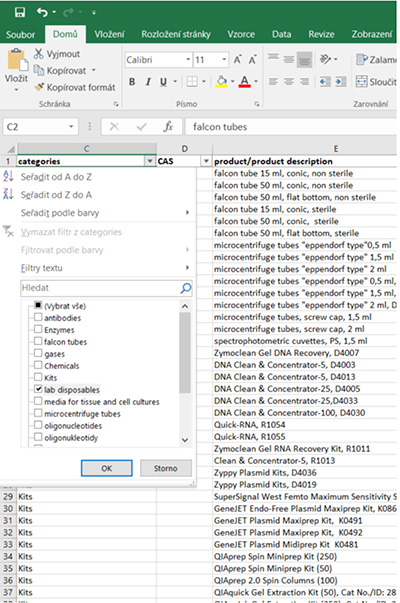Click the align text right icon

304,82
